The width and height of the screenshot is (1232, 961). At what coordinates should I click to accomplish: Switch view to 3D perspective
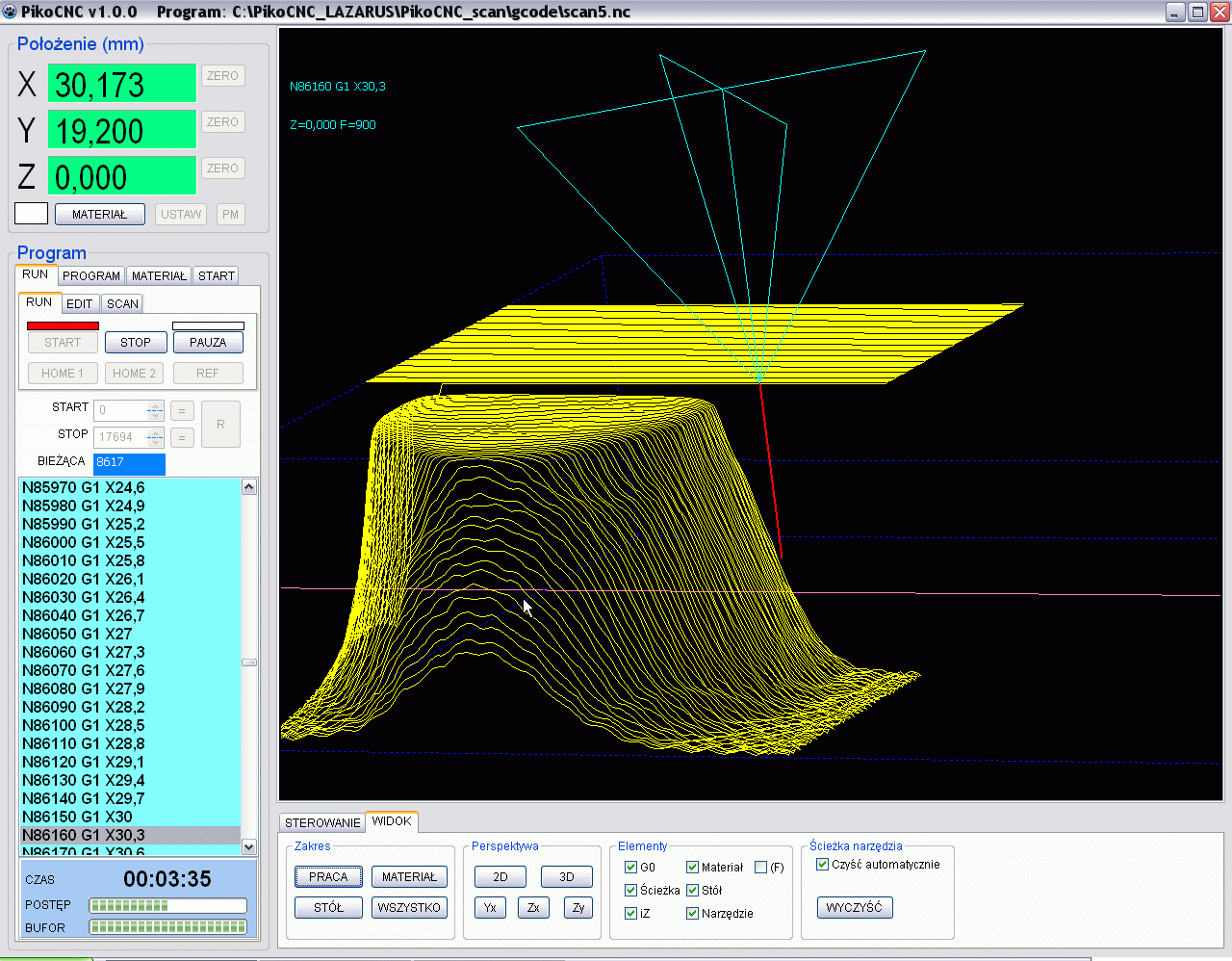[567, 877]
